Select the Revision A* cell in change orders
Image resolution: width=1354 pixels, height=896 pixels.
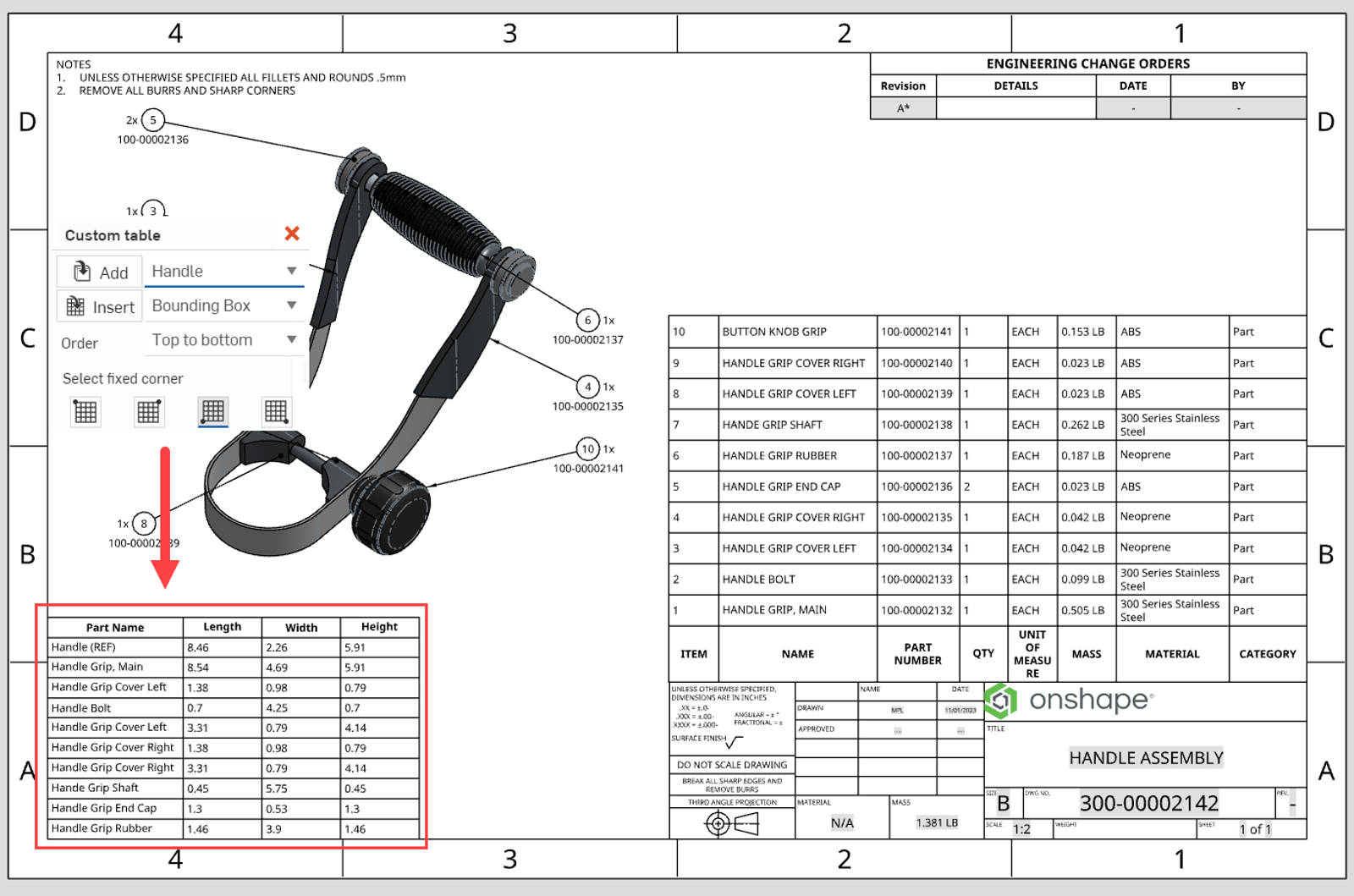click(x=902, y=107)
